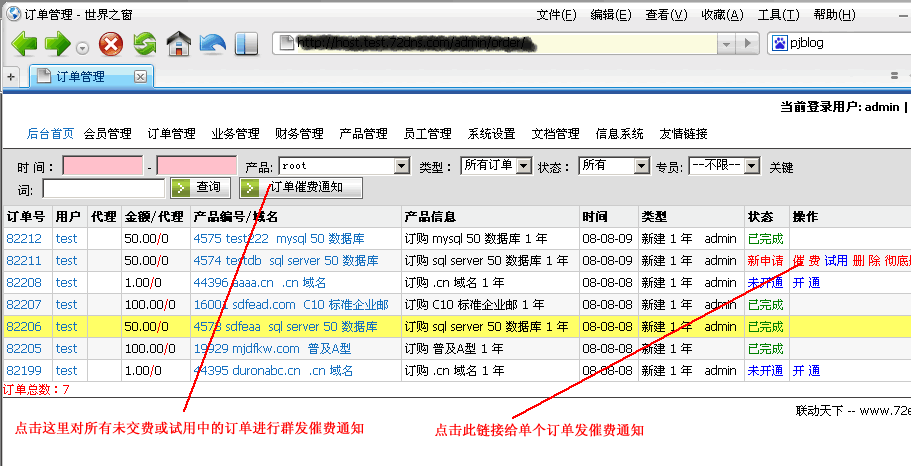The image size is (911, 466).
Task: Open the 专员 --不限-- dropdown
Action: 725,166
